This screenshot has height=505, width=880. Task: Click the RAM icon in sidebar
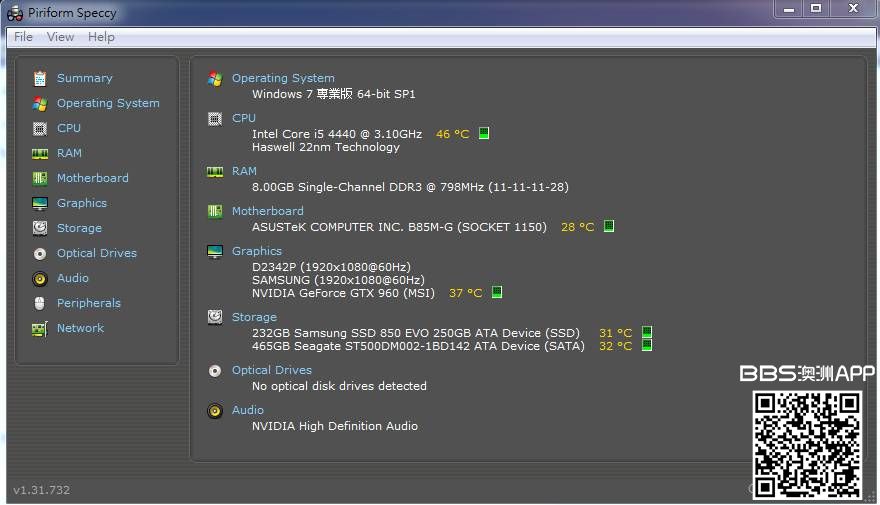[40, 153]
